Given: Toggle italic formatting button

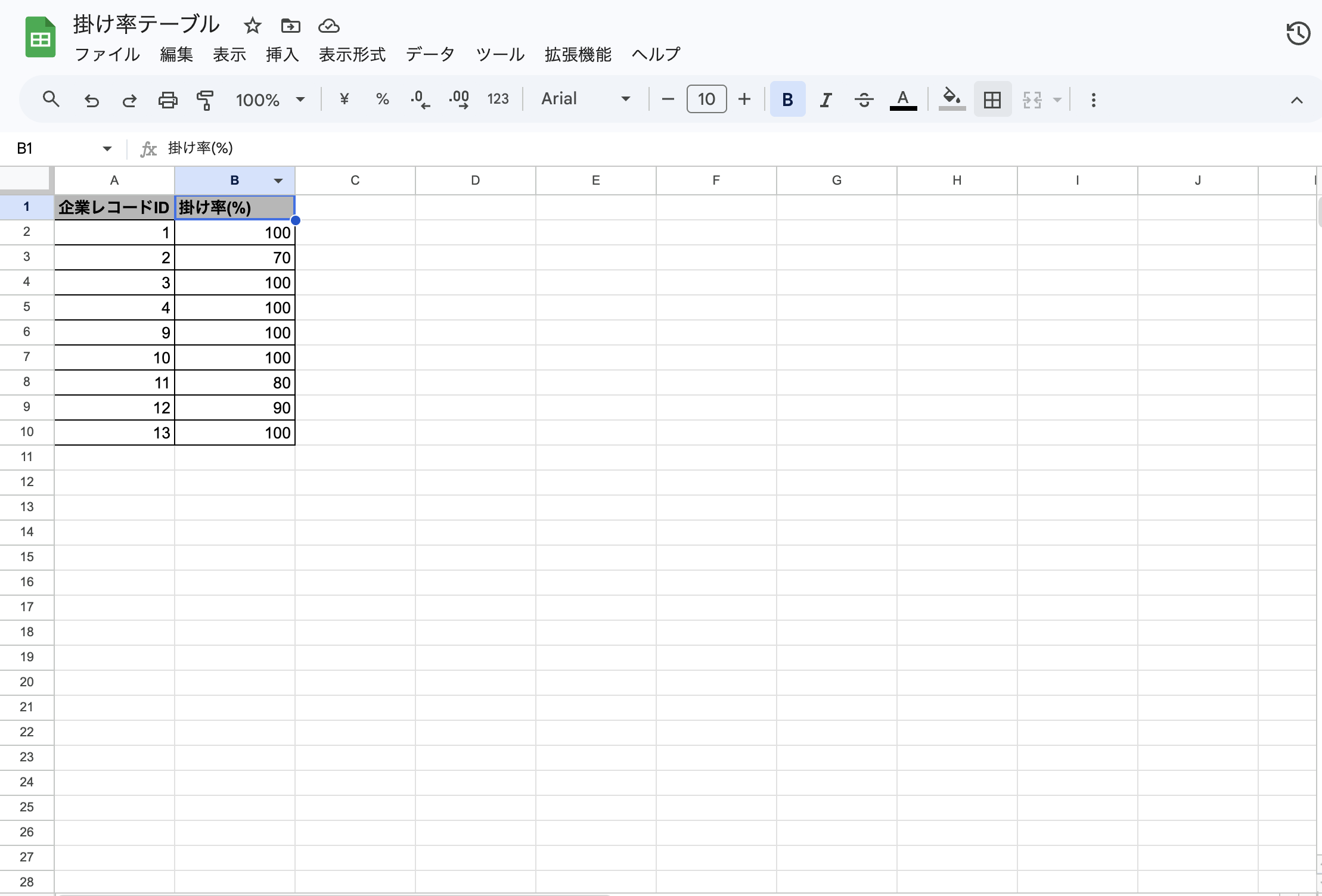Looking at the screenshot, I should coord(826,99).
